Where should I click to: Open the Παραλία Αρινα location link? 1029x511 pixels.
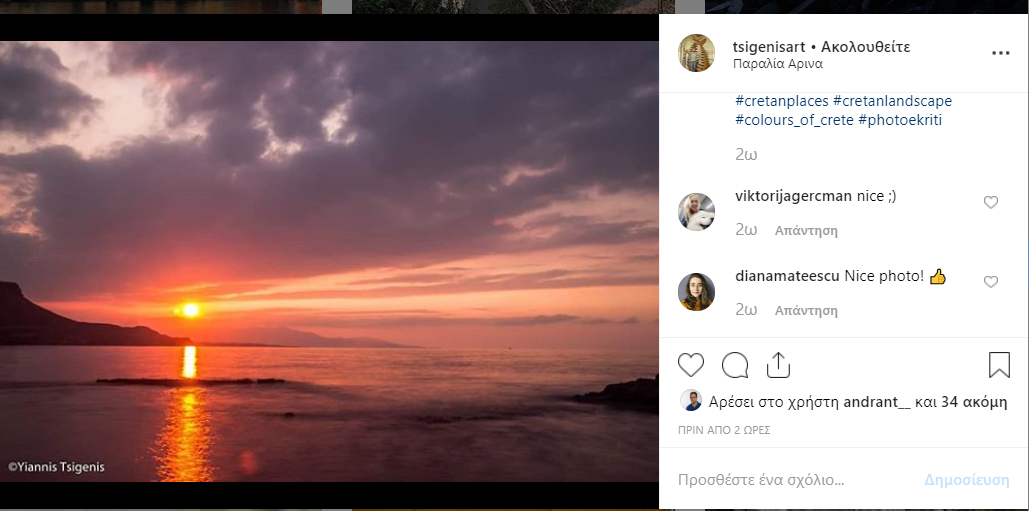(x=778, y=64)
